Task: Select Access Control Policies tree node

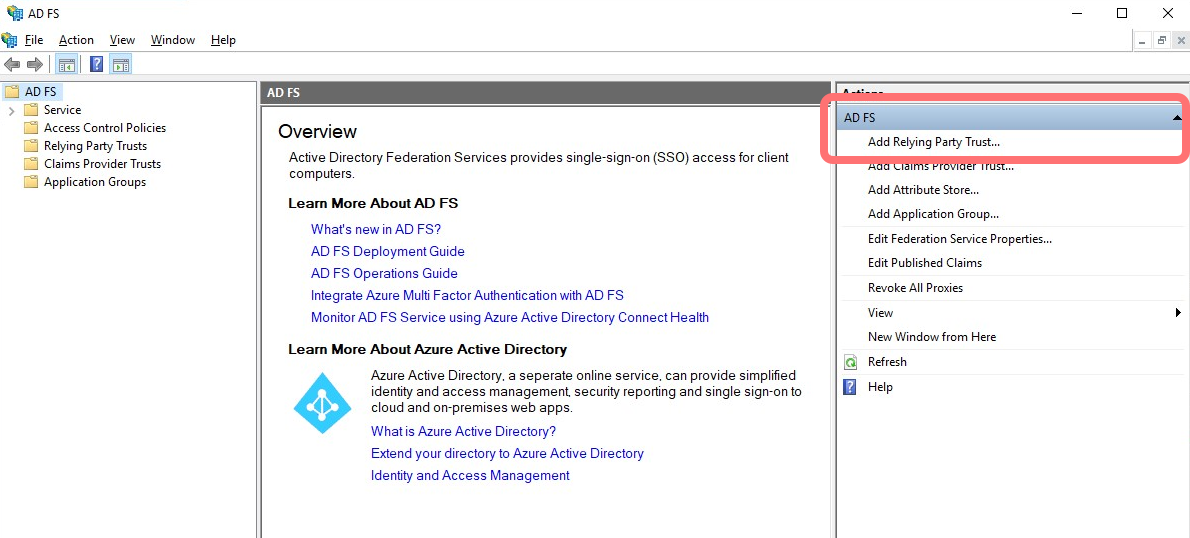Action: pos(105,128)
